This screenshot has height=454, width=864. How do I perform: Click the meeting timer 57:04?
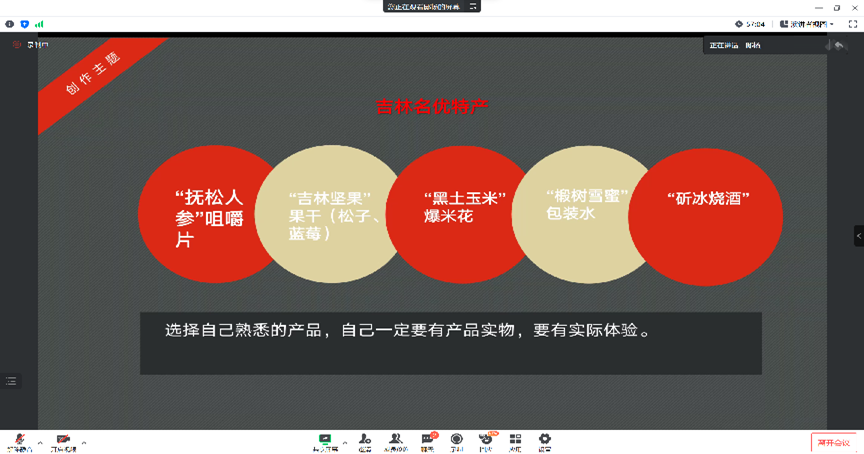coord(750,24)
